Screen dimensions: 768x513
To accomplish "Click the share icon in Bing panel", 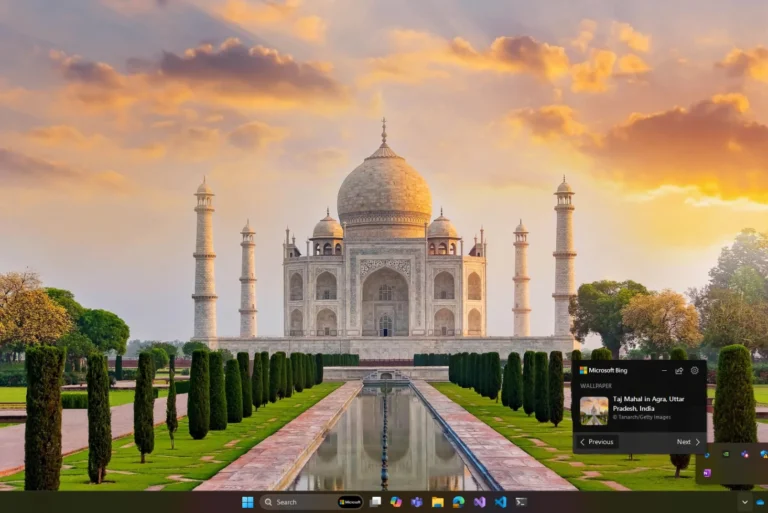I will tap(679, 370).
